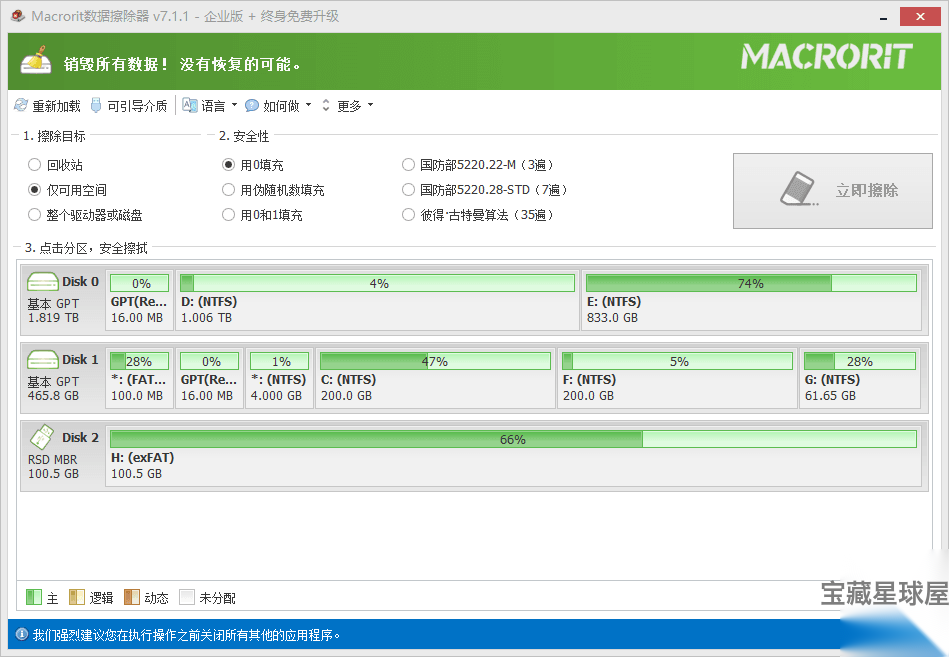Viewport: 949px width, 657px height.
Task: Click the Disk 0 drive icon
Action: pos(42,282)
